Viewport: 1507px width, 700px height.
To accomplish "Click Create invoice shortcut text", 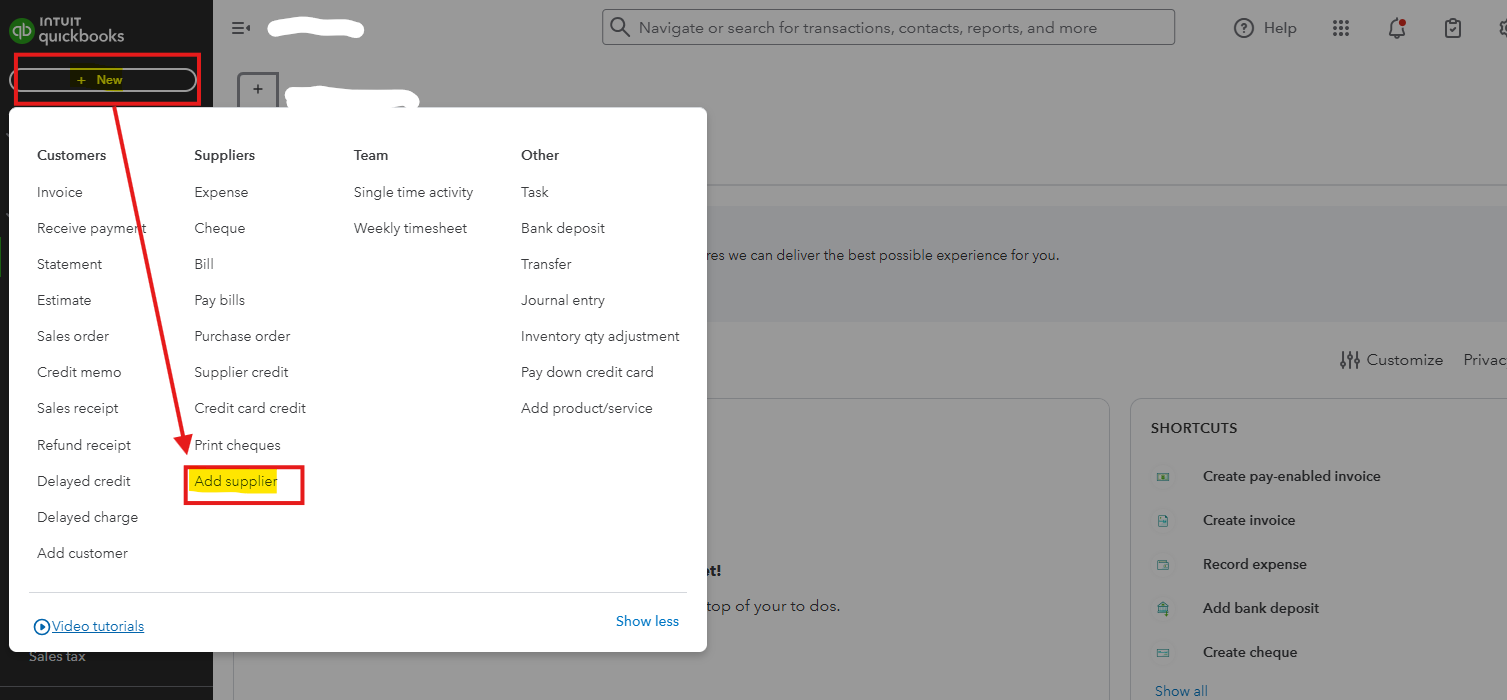I will pyautogui.click(x=1249, y=520).
